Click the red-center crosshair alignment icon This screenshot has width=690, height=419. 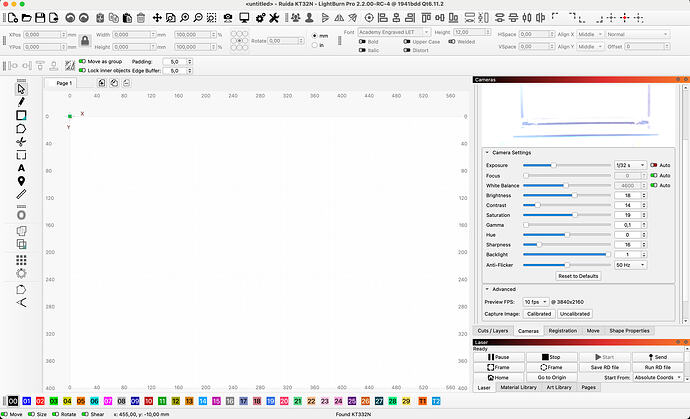click(625, 18)
